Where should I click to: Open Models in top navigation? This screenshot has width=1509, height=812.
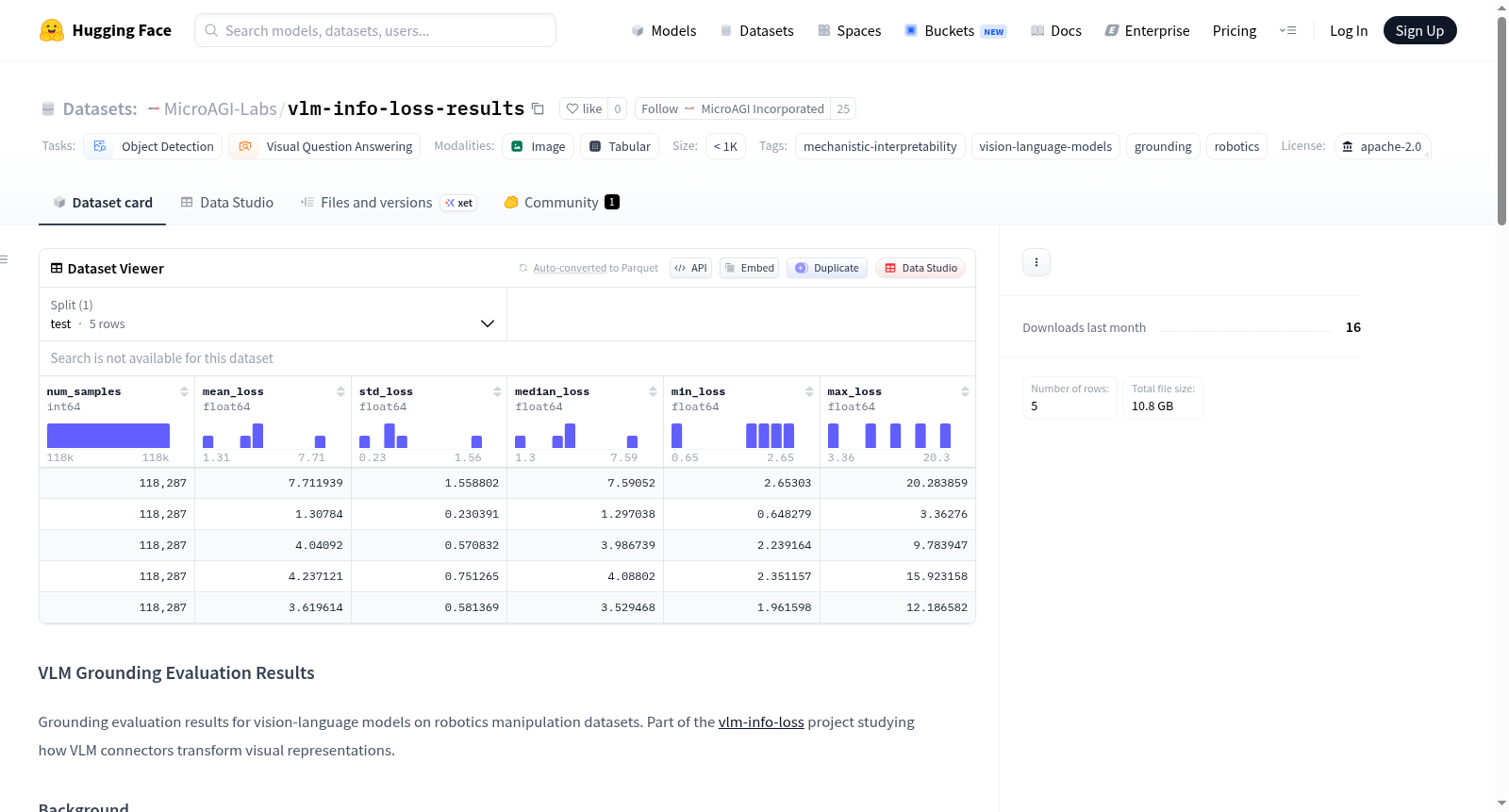click(664, 30)
